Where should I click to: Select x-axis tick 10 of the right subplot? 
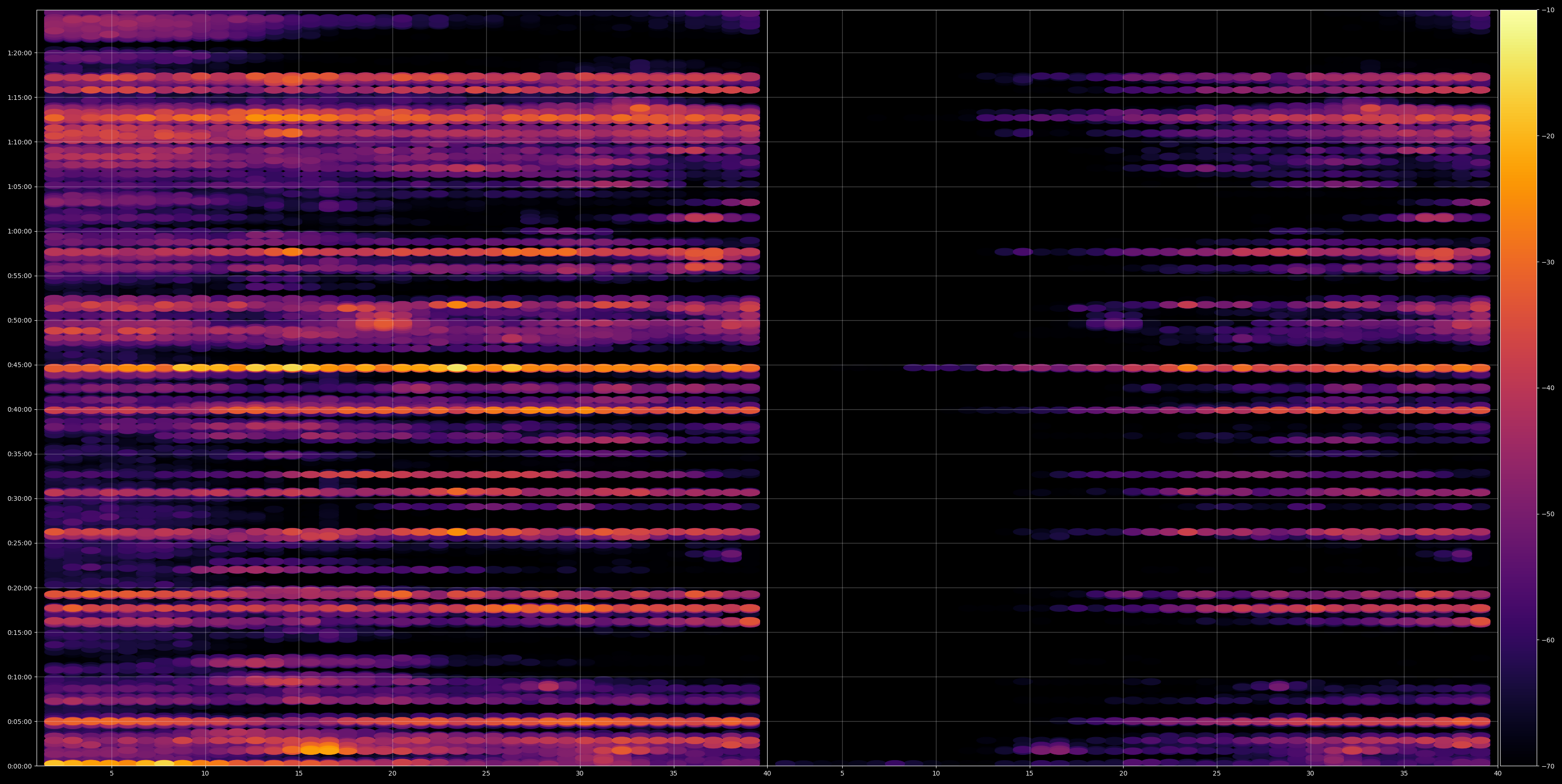point(936,774)
